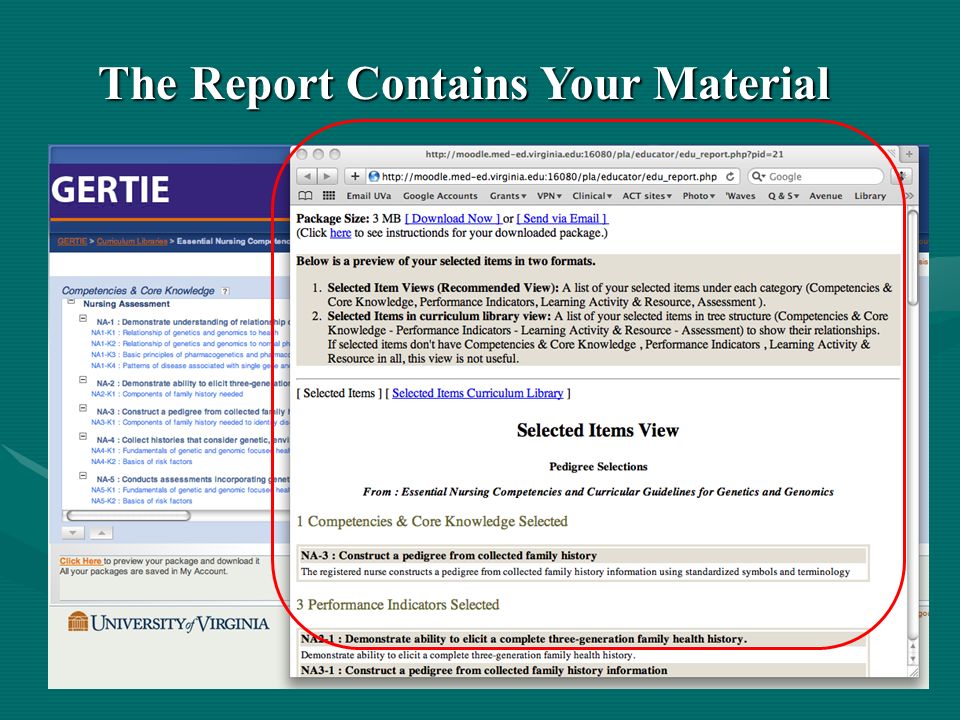Screen dimensions: 960x720
Task: Open the Photo bookmark folder
Action: 699,196
